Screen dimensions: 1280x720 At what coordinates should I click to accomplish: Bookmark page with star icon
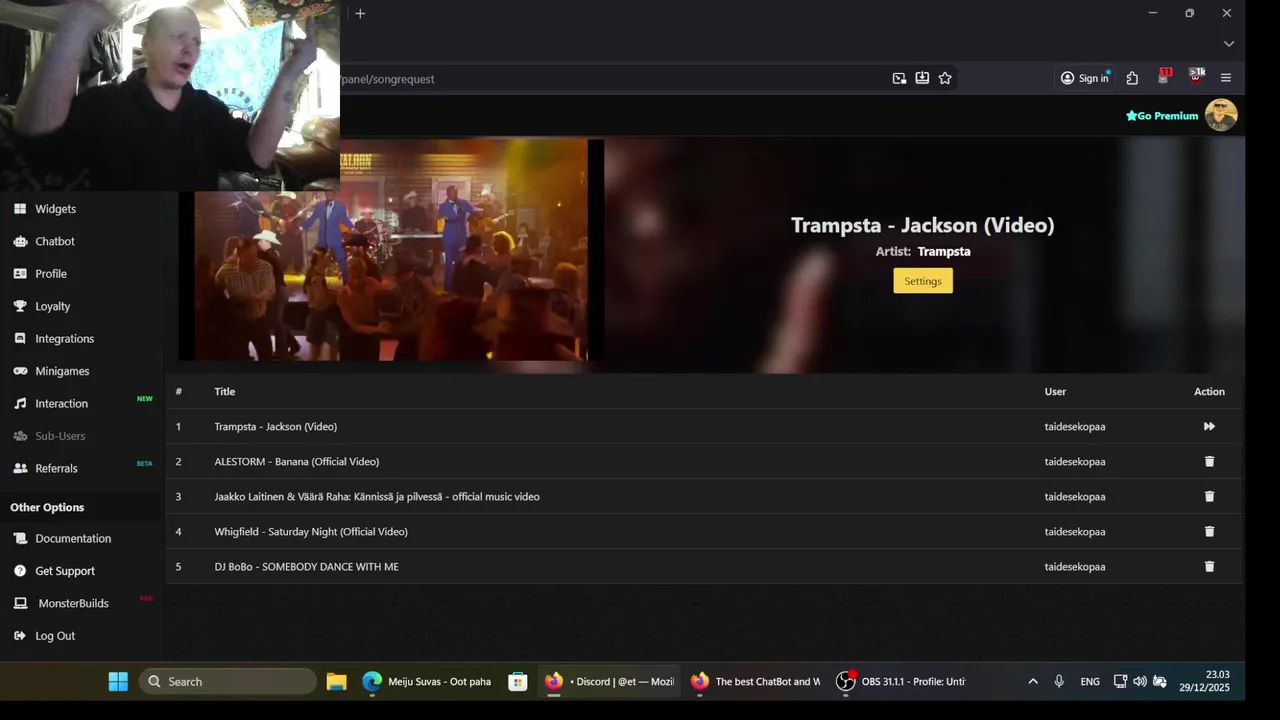[x=945, y=78]
